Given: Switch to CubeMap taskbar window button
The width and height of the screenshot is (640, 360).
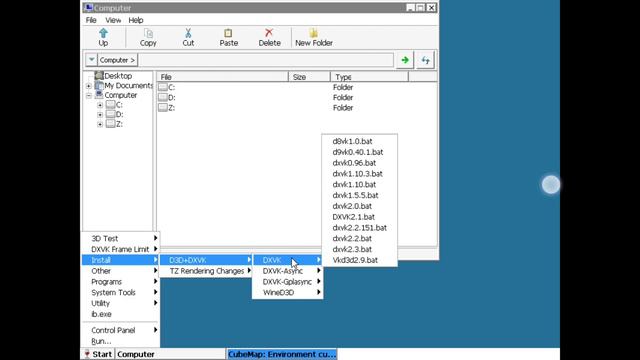Looking at the screenshot, I should point(282,354).
